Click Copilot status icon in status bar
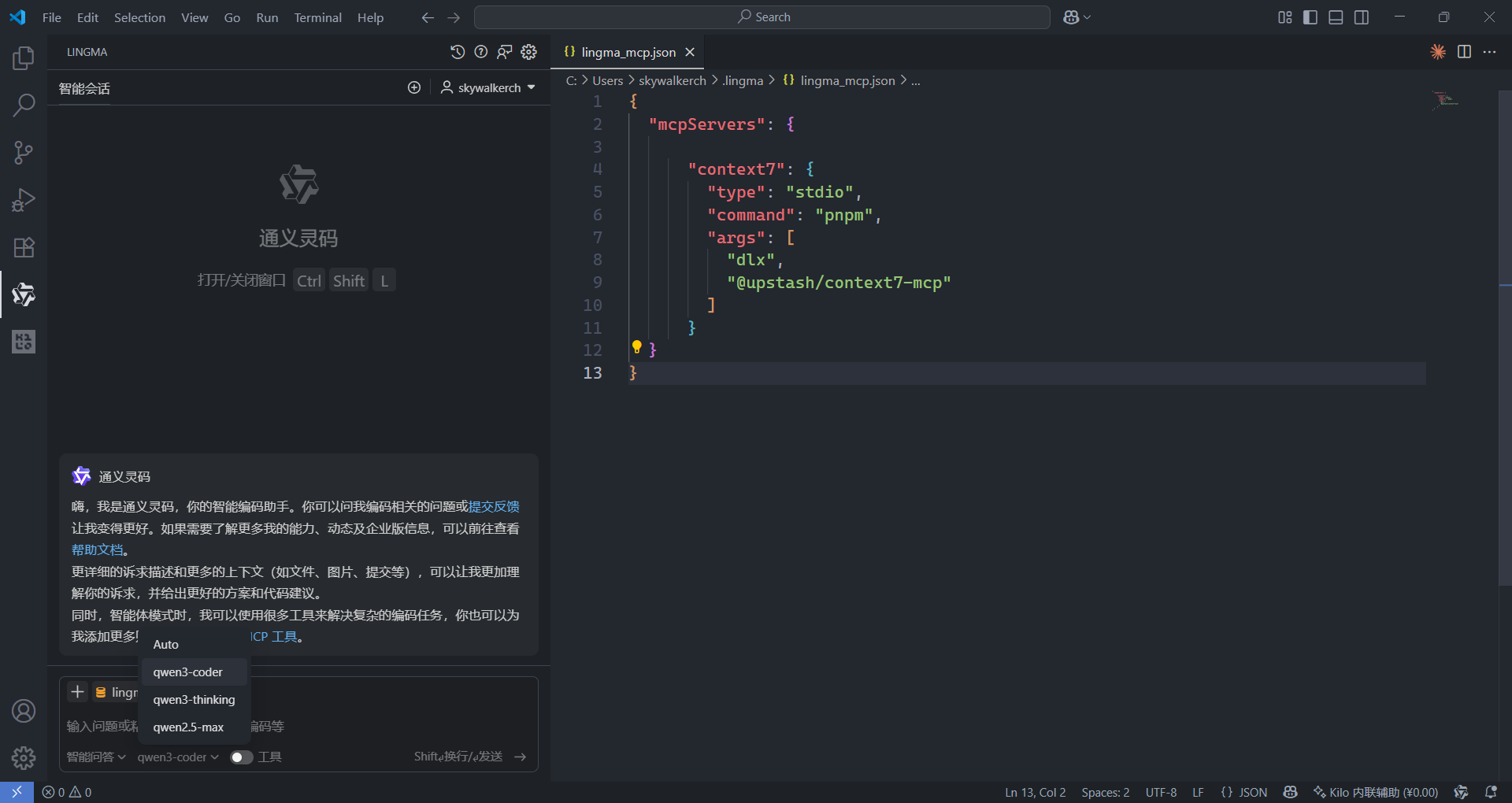The width and height of the screenshot is (1512, 803). click(x=1290, y=792)
